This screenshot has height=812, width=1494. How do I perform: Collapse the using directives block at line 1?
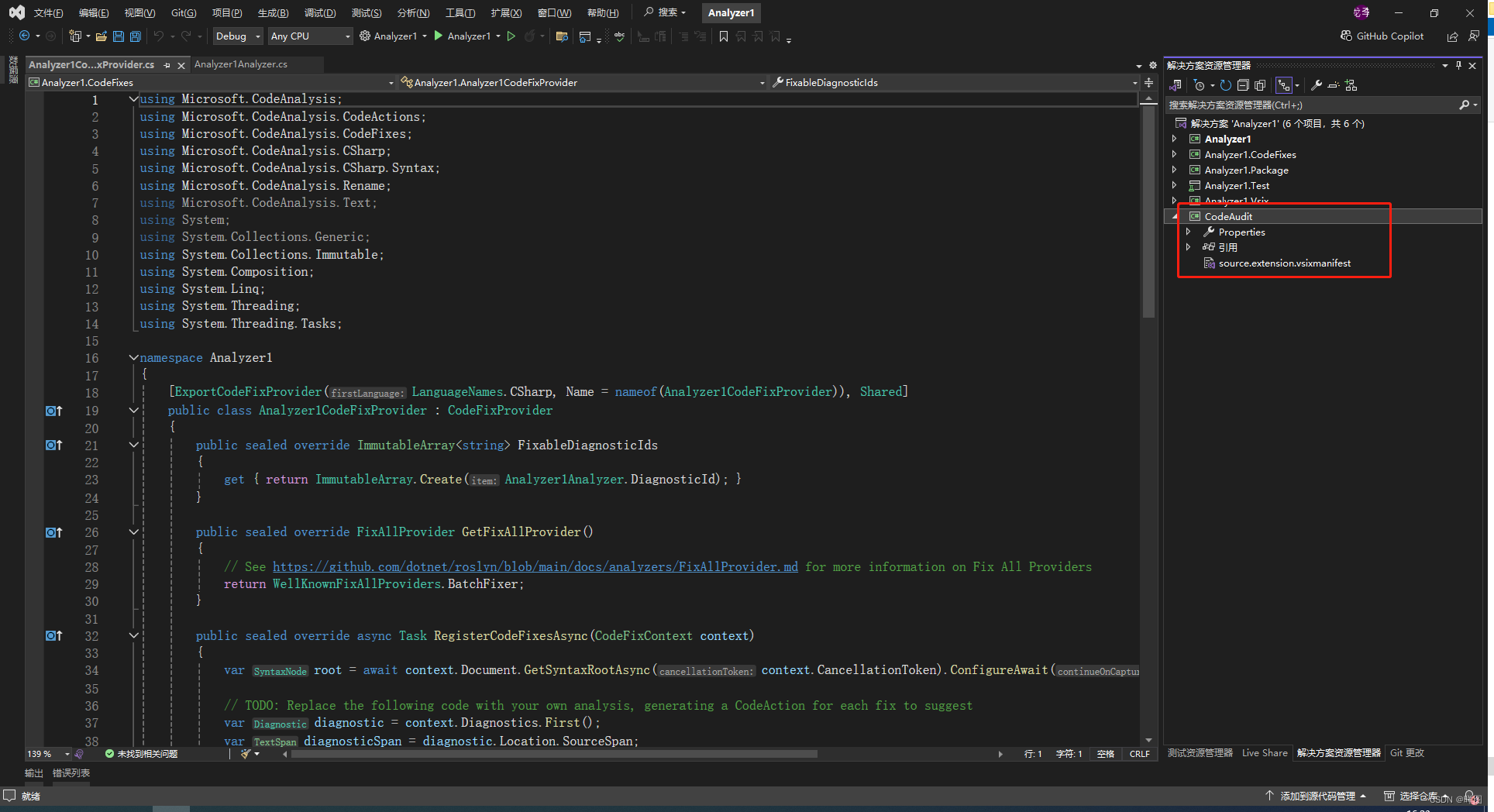(x=133, y=99)
